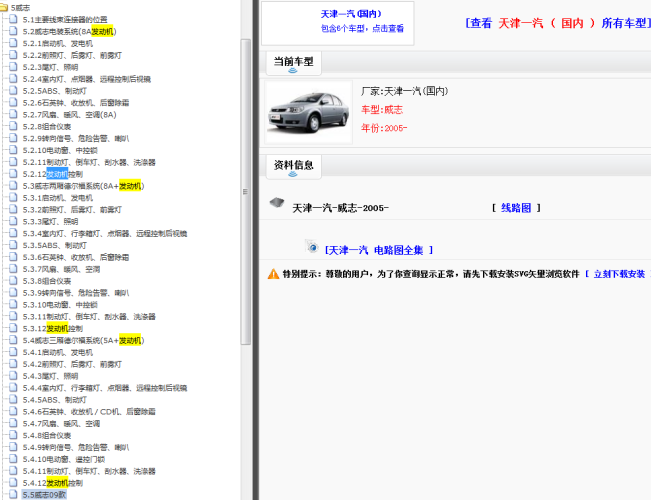The height and width of the screenshot is (500, 651).
Task: Click the orange warning triangle icon beside 特别提示
Action: [273, 274]
